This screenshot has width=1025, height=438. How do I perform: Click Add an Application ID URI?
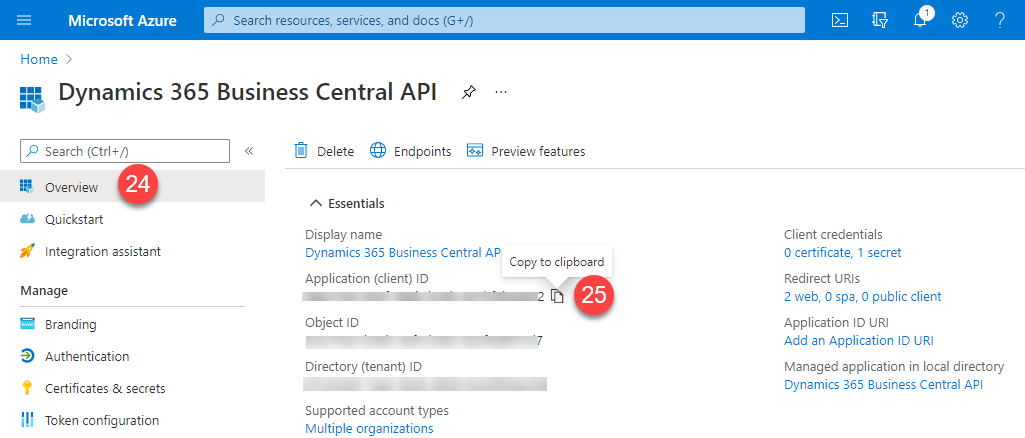click(858, 341)
